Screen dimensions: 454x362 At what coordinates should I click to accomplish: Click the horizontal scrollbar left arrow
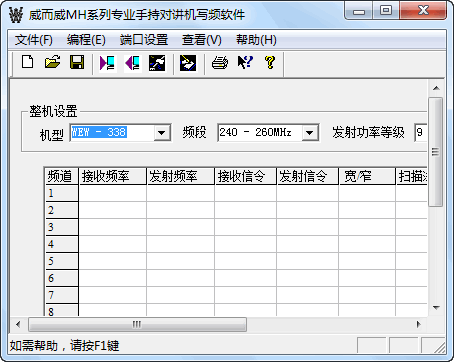tap(18, 324)
